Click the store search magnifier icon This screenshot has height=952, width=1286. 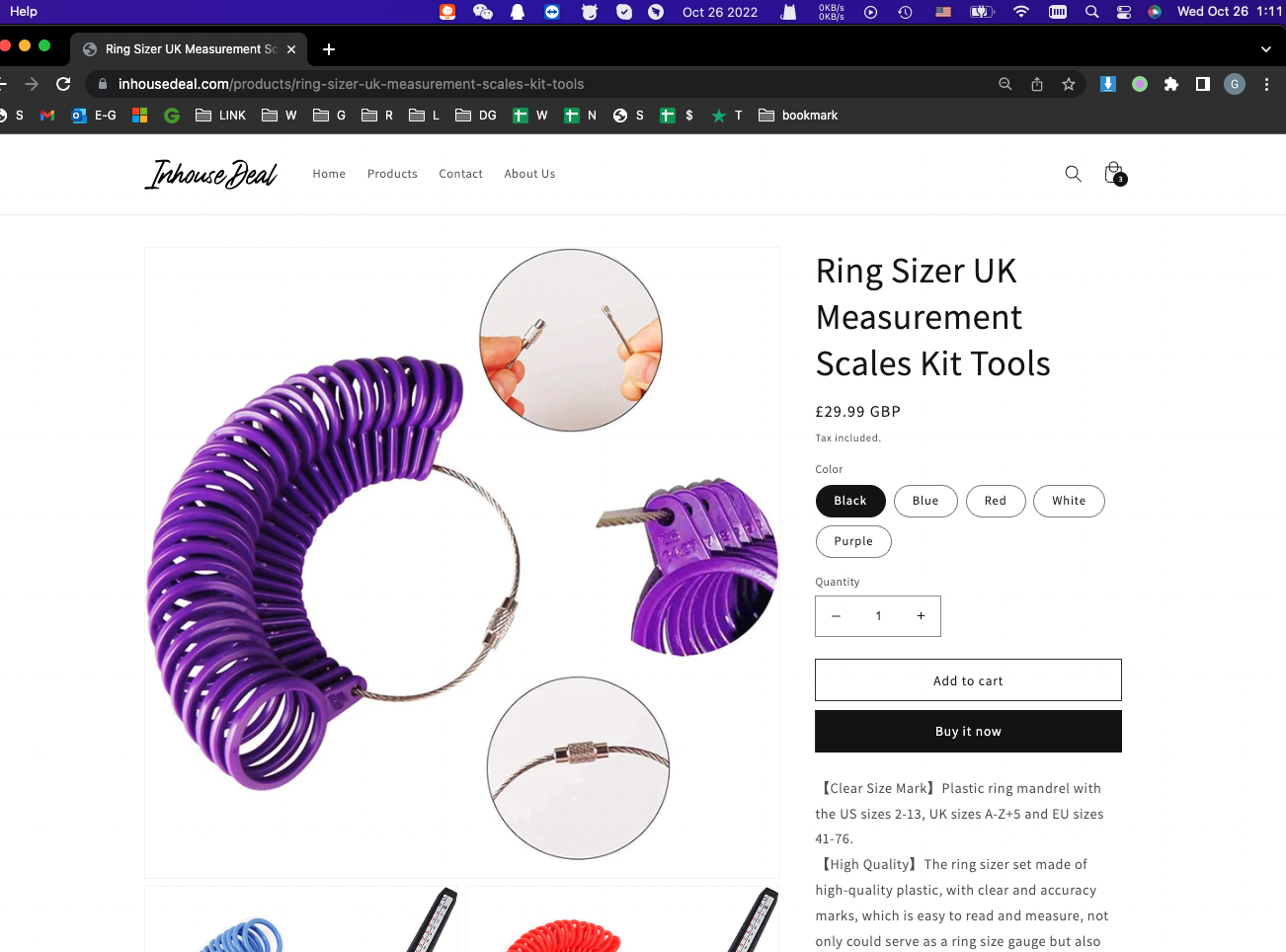pos(1073,174)
